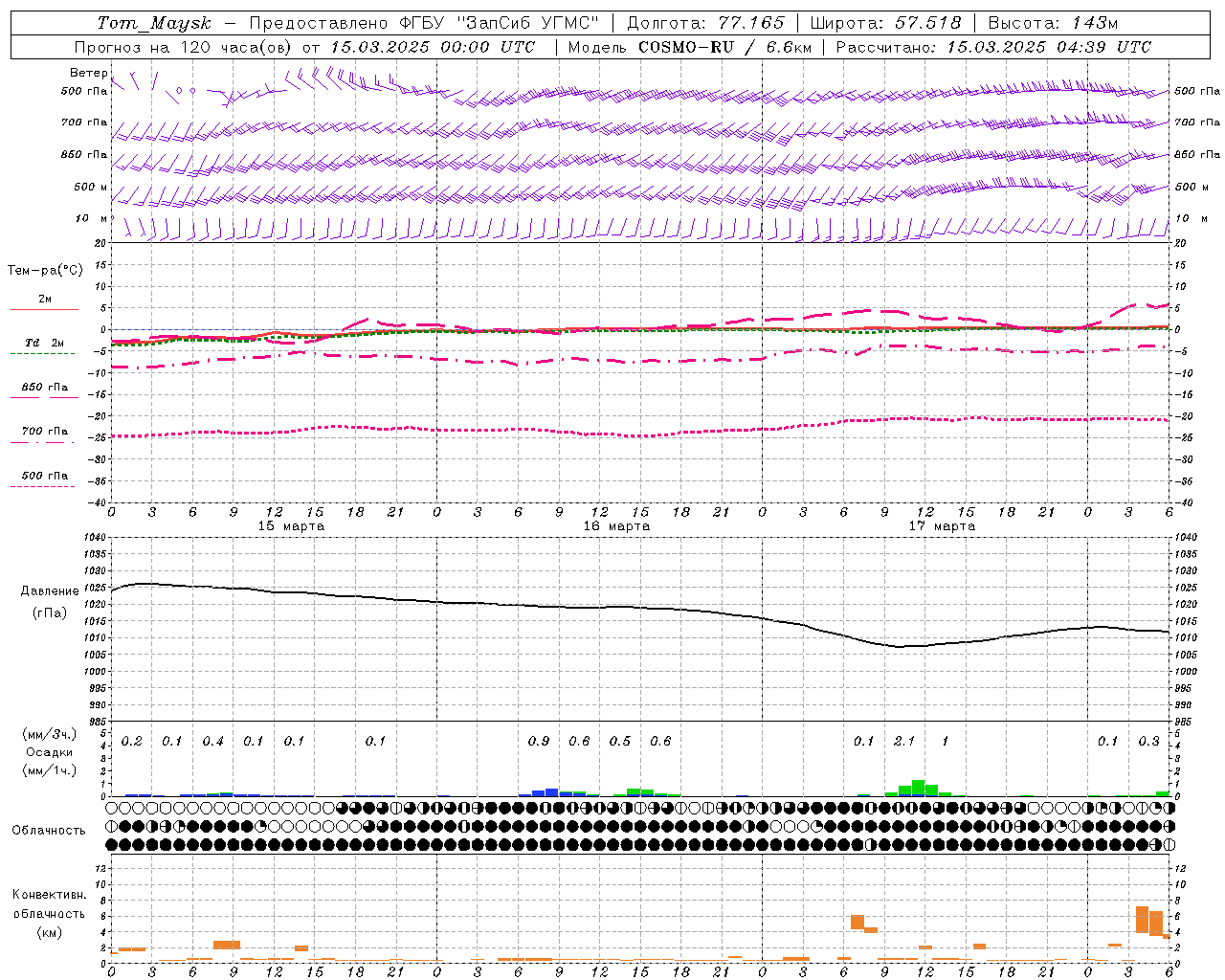1225x980 pixels.
Task: Select the Высота: 143м text
Action: [x=1053, y=23]
